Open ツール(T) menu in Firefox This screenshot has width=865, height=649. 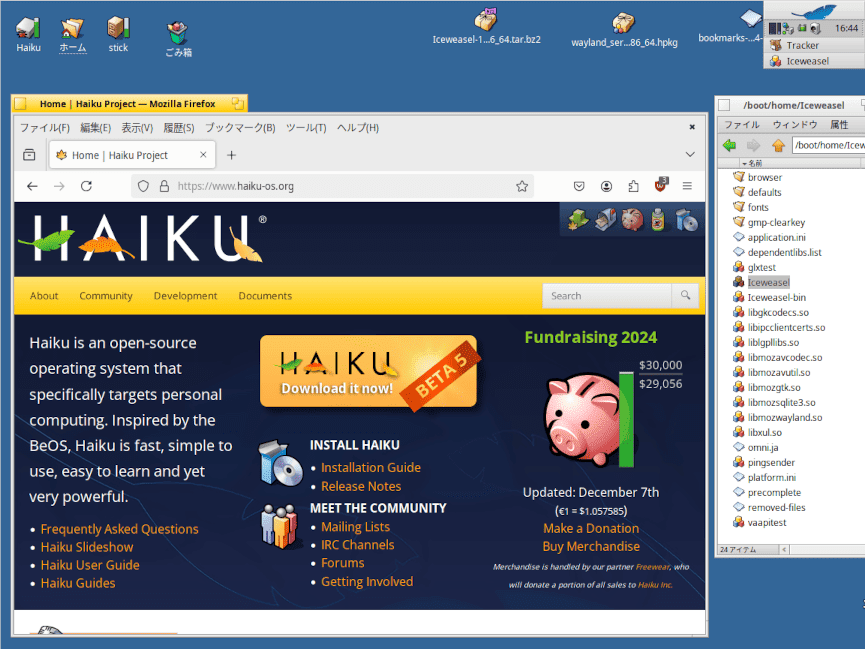click(x=306, y=128)
